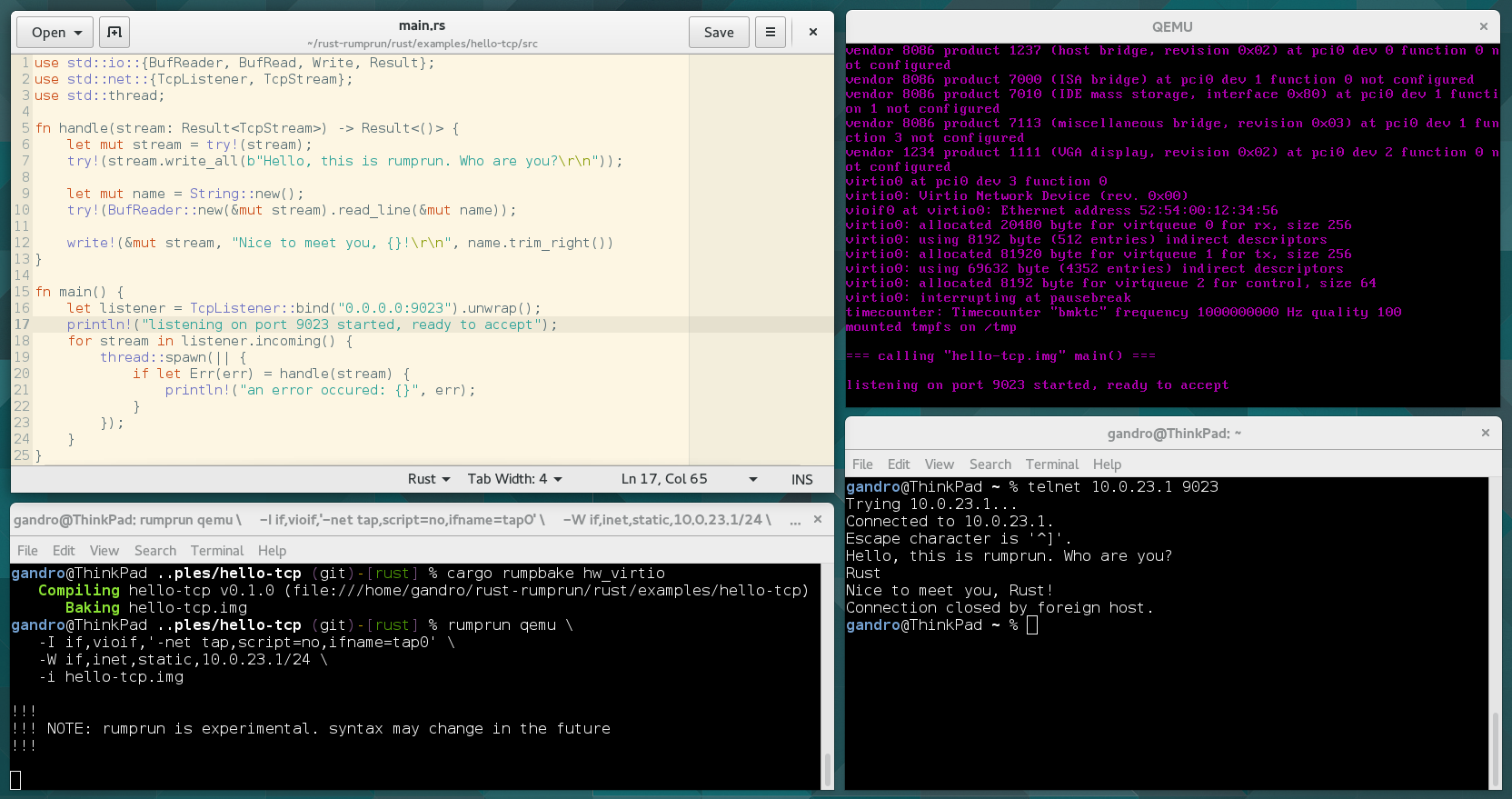Screen dimensions: 1512x799
Task: Open the Ln 17, Col 65 position dropdown
Action: point(689,479)
